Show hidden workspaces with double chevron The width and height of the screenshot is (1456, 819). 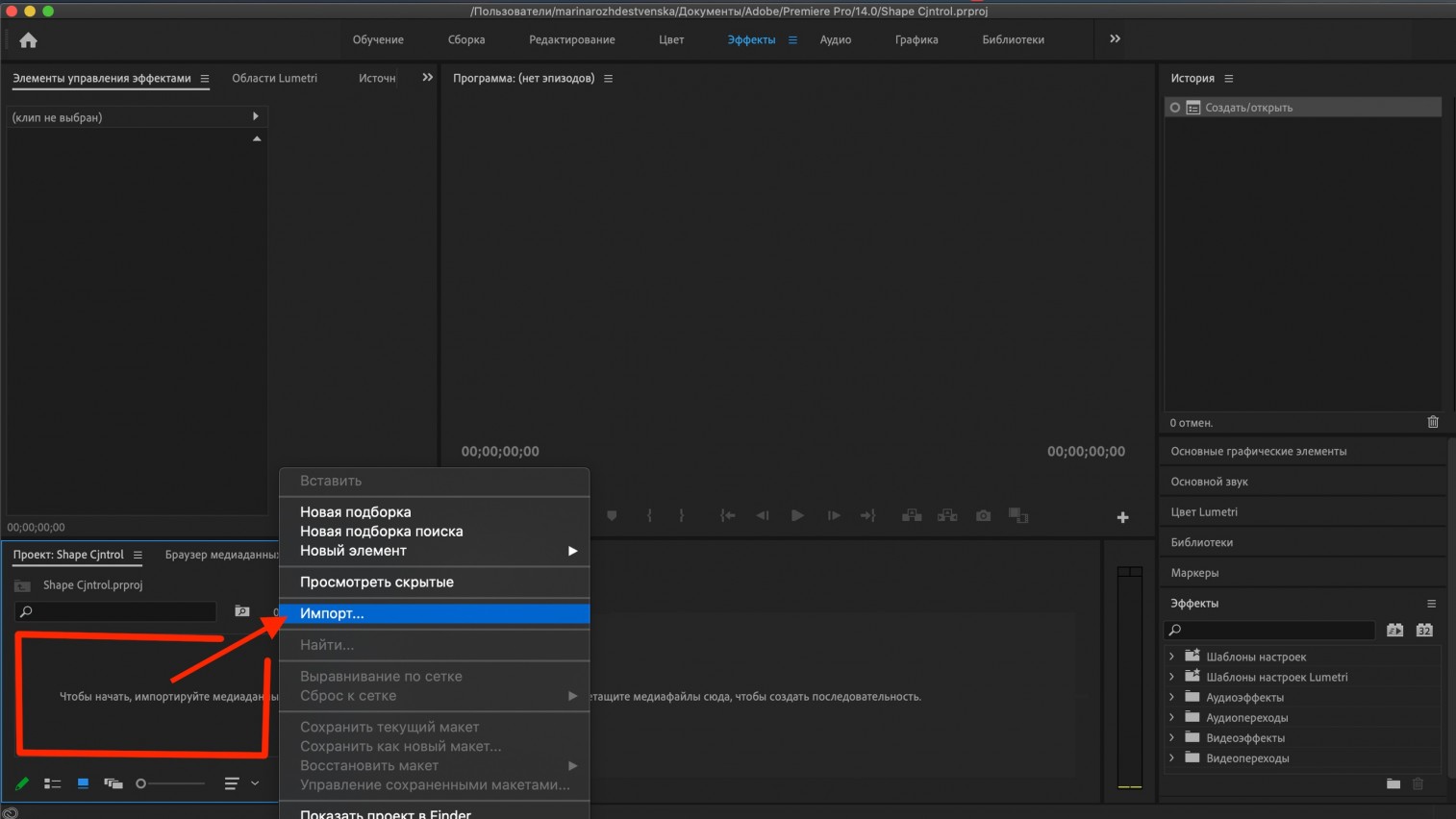tap(1115, 39)
